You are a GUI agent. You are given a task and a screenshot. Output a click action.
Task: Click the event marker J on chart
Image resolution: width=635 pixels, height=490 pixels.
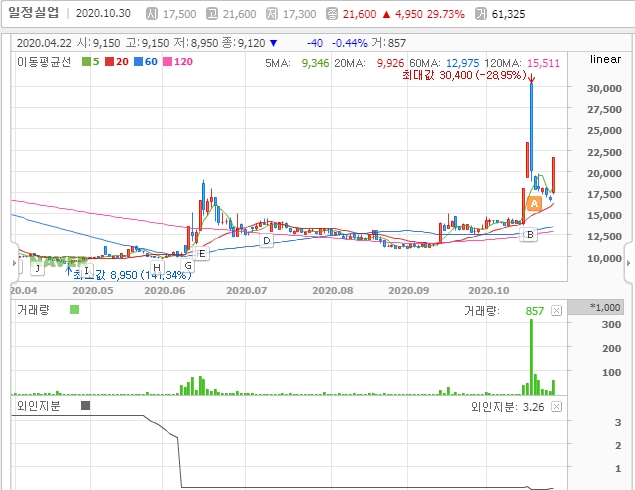(x=38, y=268)
